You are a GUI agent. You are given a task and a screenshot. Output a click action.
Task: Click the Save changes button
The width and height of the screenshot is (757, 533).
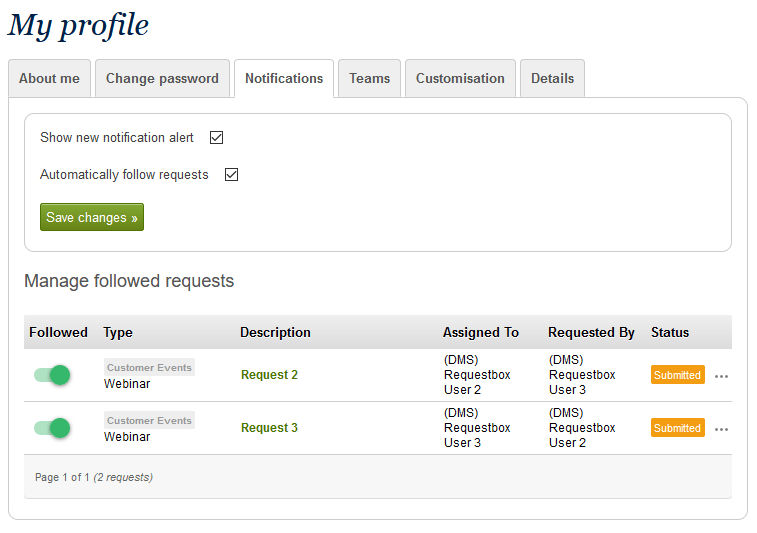tap(92, 217)
